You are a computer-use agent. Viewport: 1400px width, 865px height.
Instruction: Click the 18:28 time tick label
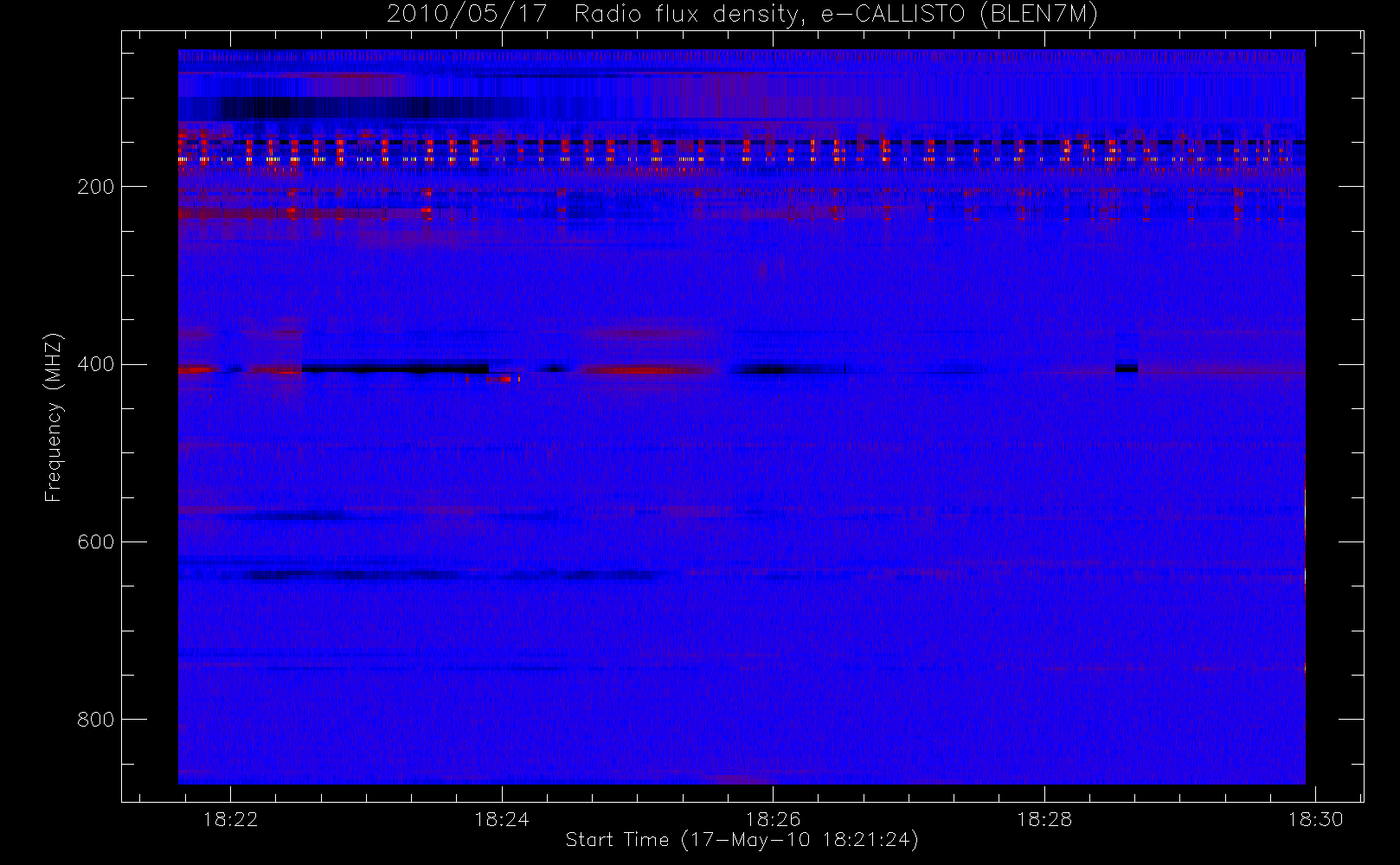point(1044,819)
